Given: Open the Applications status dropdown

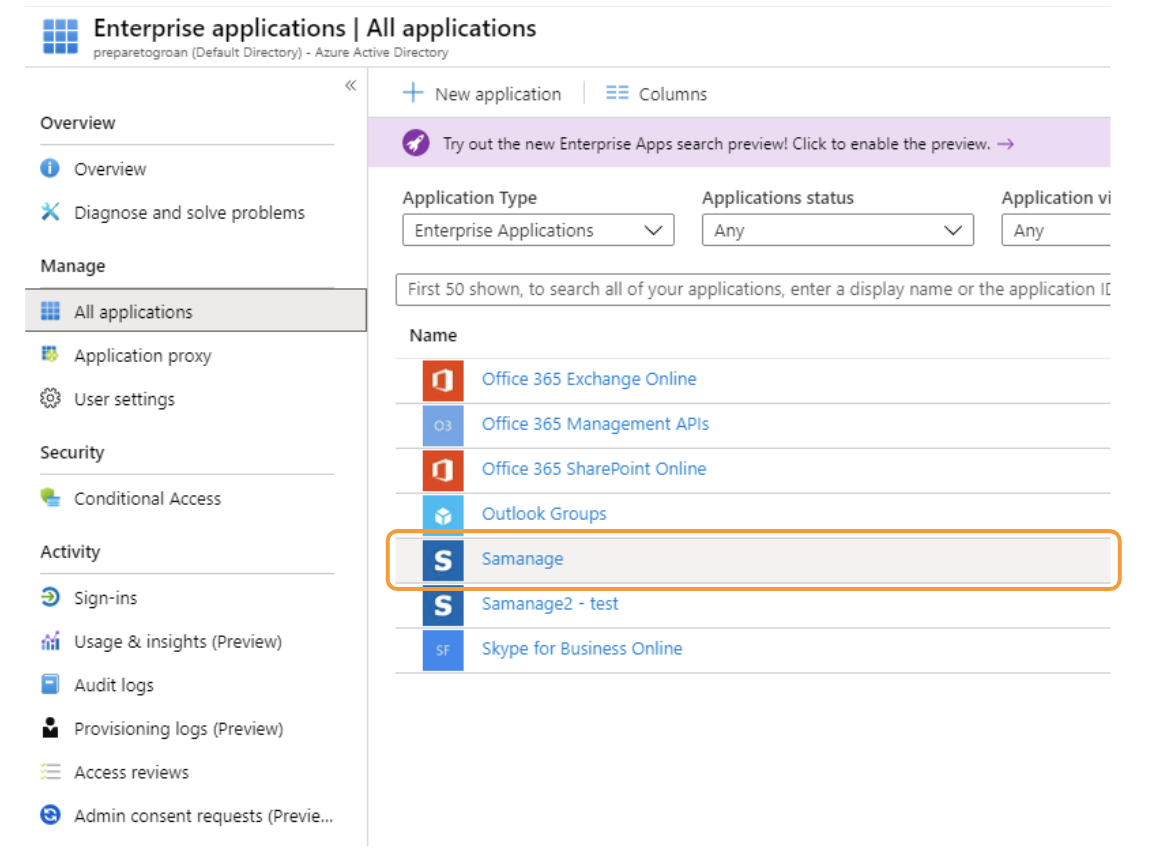Looking at the screenshot, I should click(837, 230).
